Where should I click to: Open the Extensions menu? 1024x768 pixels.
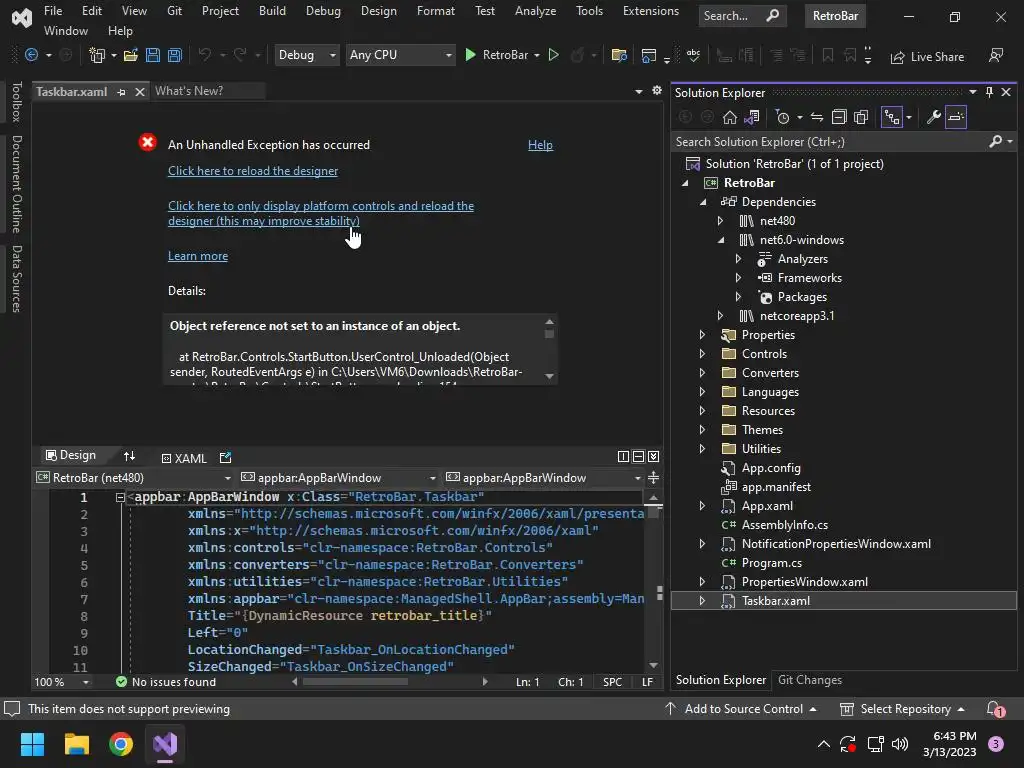[x=650, y=11]
